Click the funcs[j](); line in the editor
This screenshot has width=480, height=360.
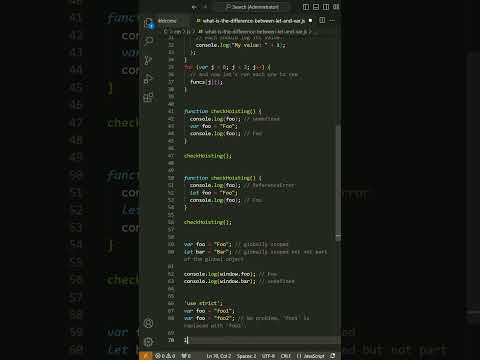(206, 82)
